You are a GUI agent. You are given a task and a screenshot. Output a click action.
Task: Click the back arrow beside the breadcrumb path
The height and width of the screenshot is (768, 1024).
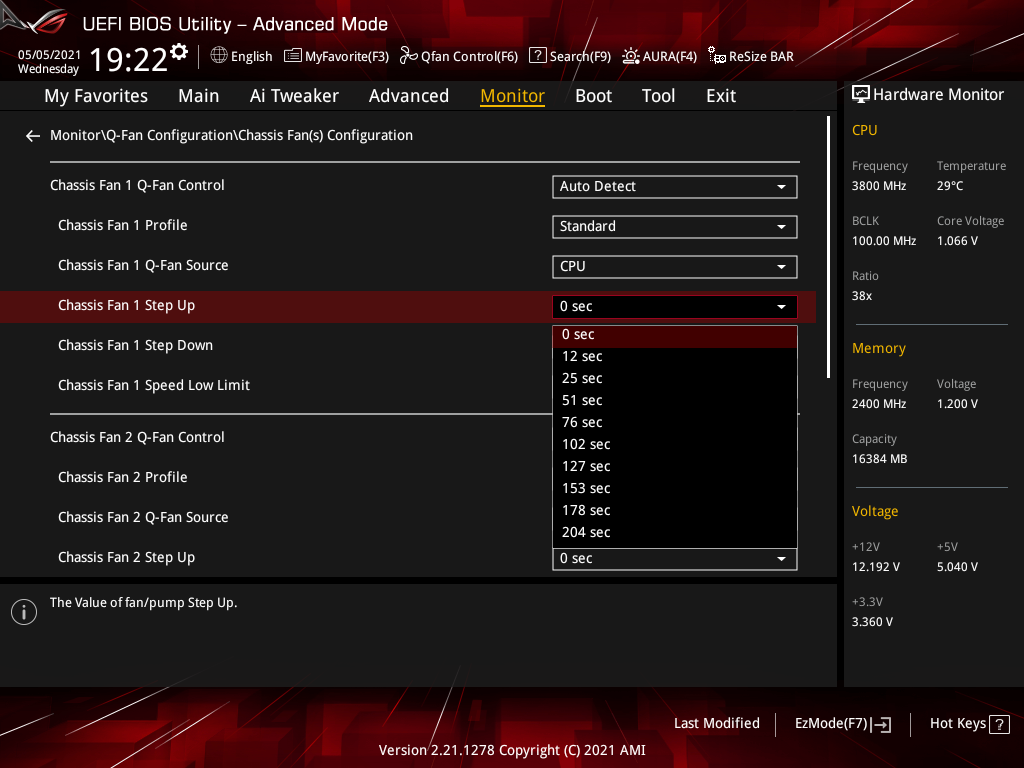point(33,136)
